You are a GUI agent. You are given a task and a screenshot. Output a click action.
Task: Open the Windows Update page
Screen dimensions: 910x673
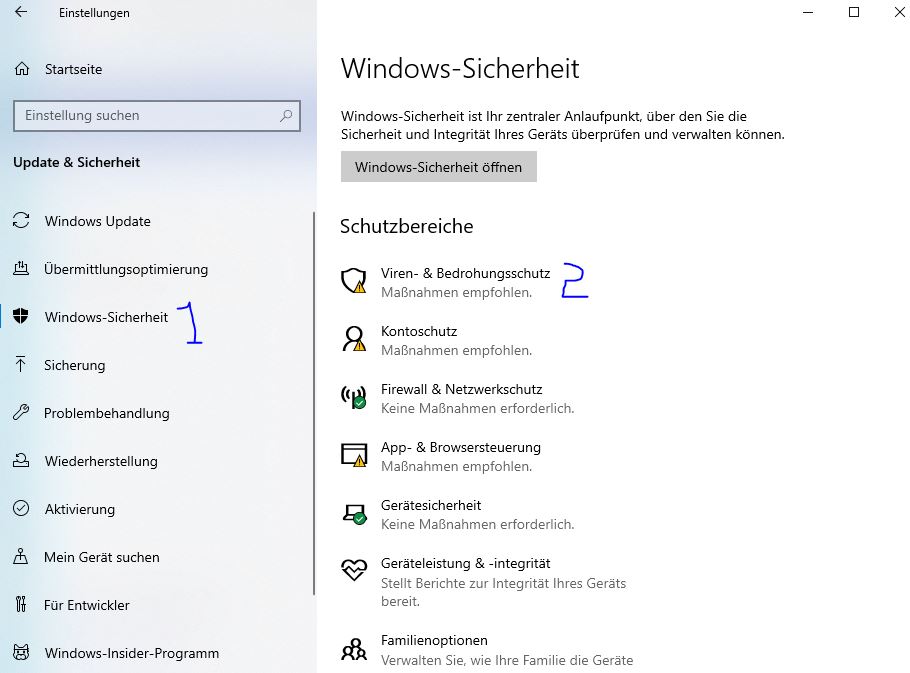click(98, 221)
